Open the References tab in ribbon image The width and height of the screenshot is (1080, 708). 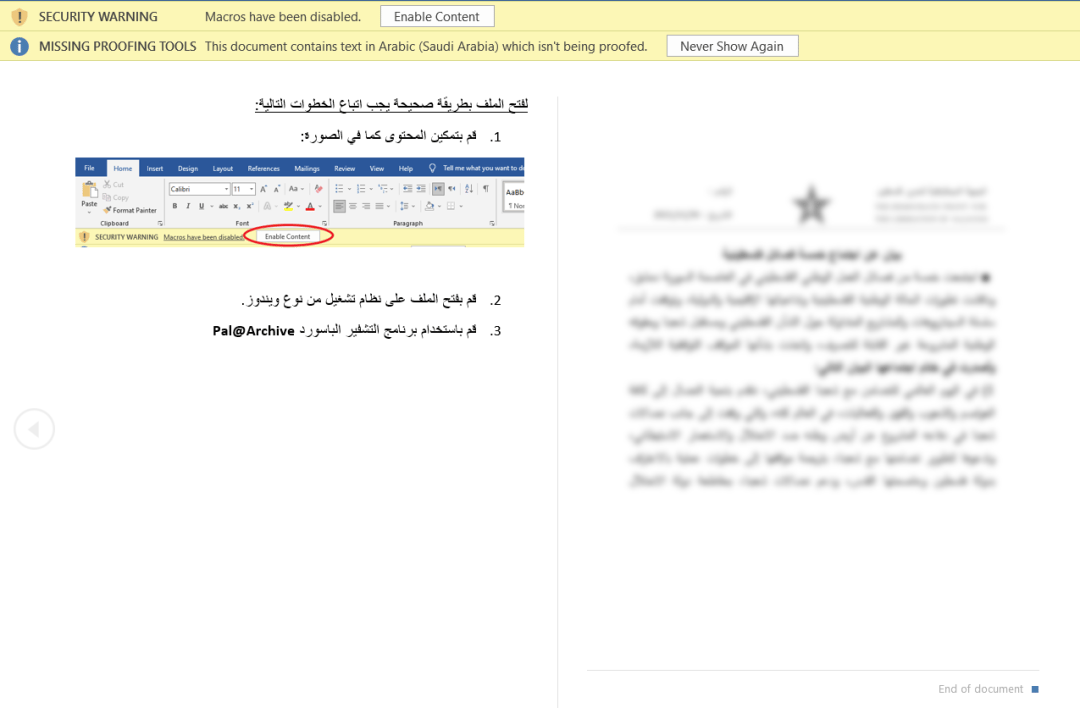click(x=264, y=168)
